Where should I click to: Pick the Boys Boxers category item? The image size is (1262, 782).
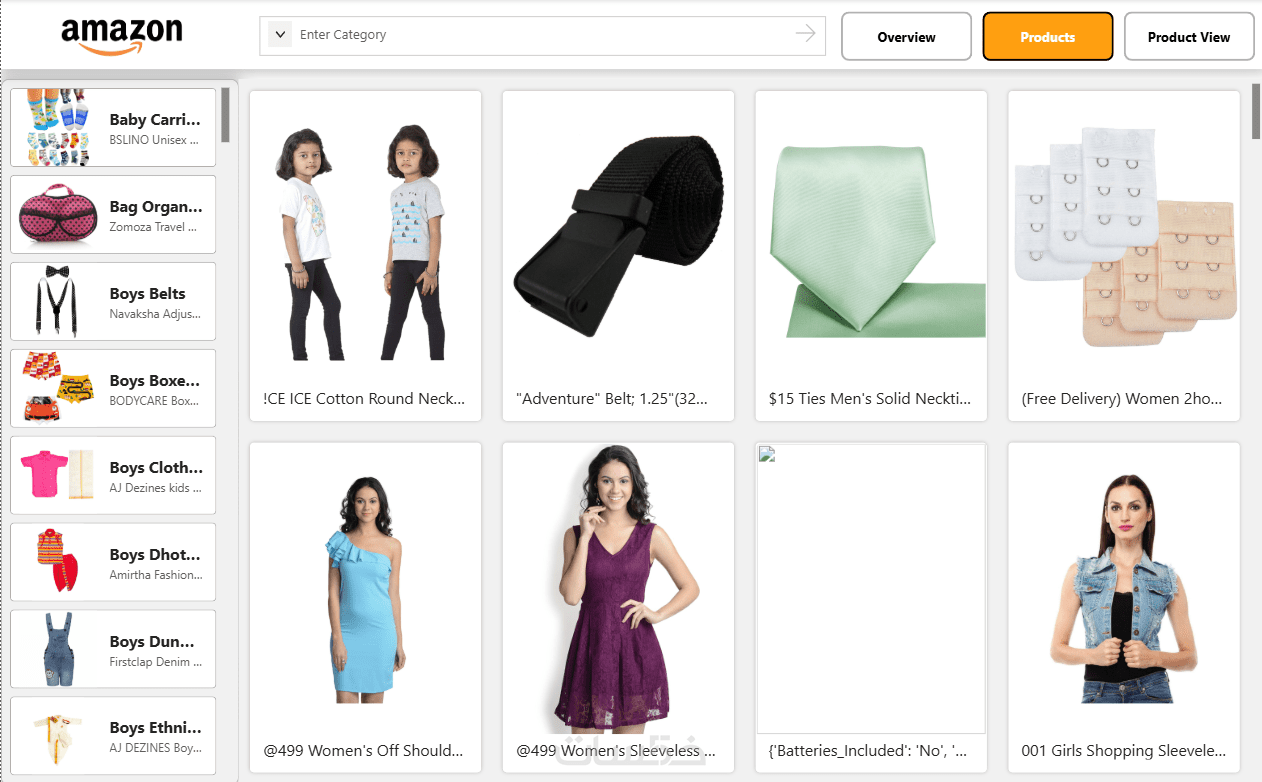(x=113, y=388)
